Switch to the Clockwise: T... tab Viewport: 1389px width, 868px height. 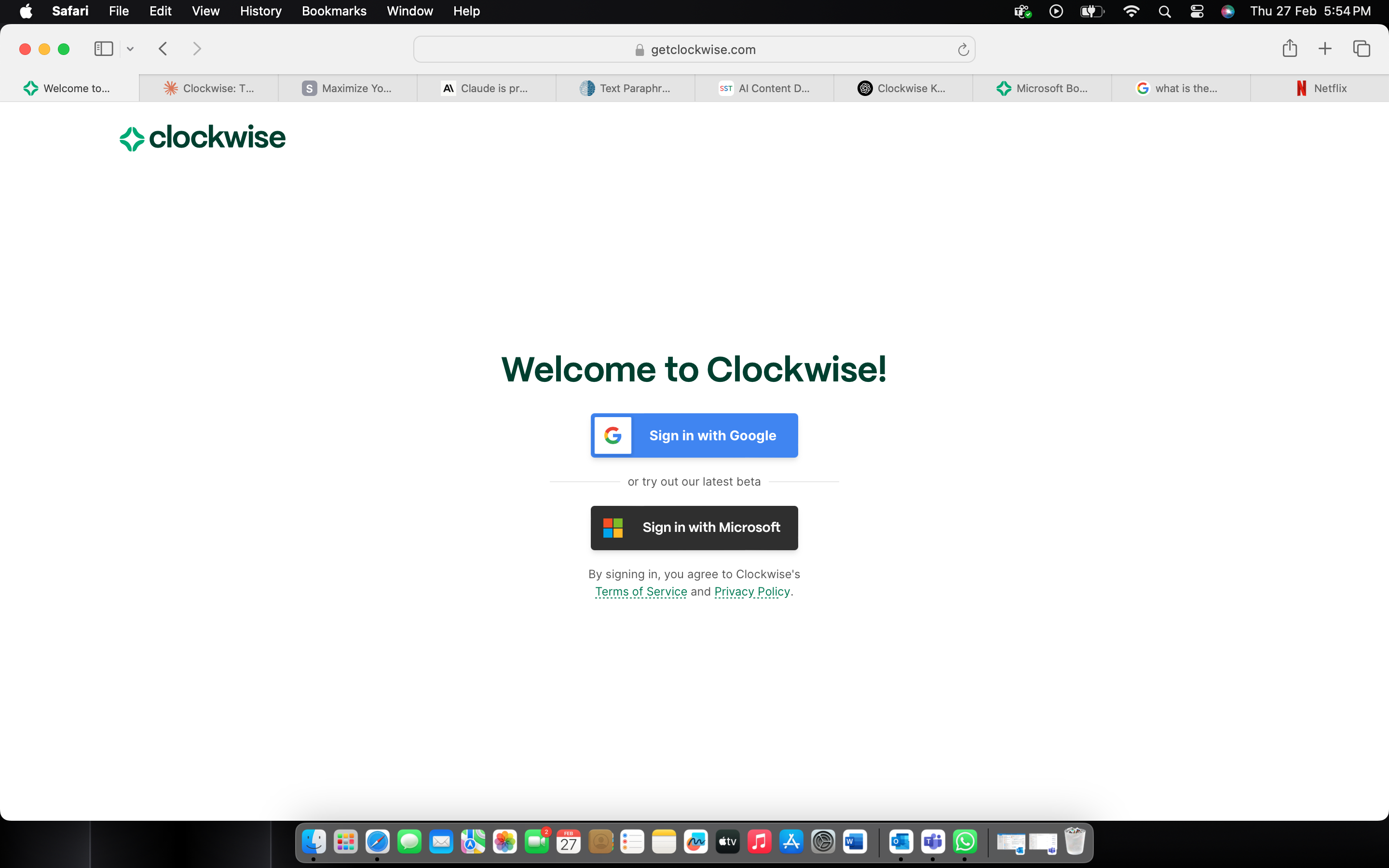tap(209, 88)
